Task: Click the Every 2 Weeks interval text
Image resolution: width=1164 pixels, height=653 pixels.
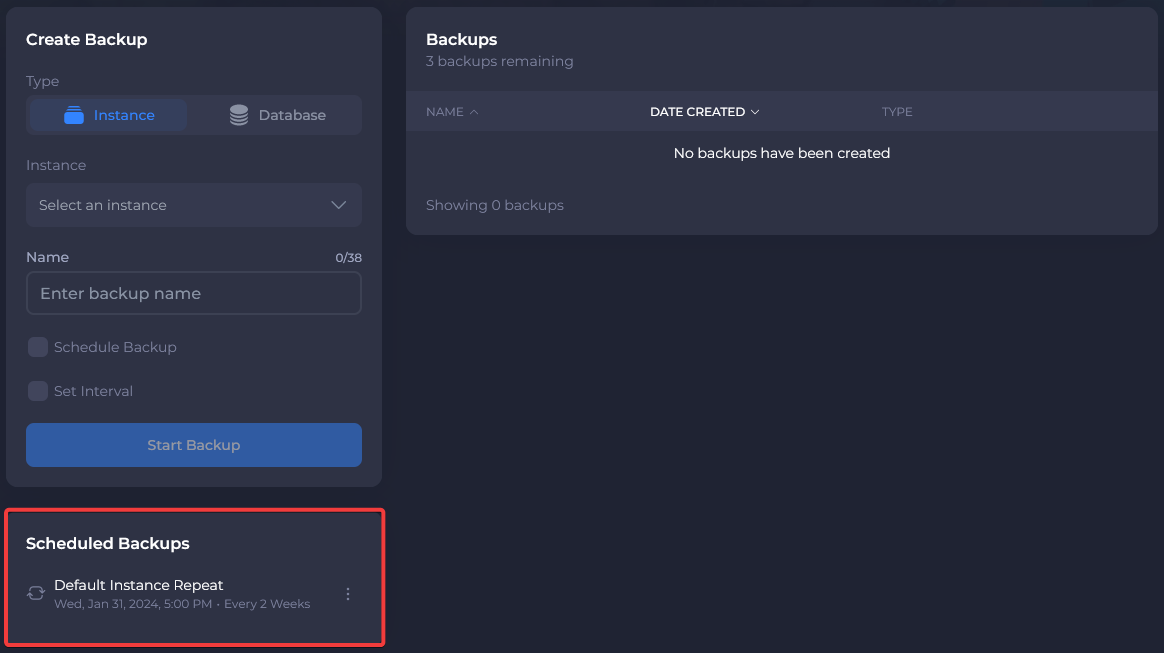Action: coord(267,603)
